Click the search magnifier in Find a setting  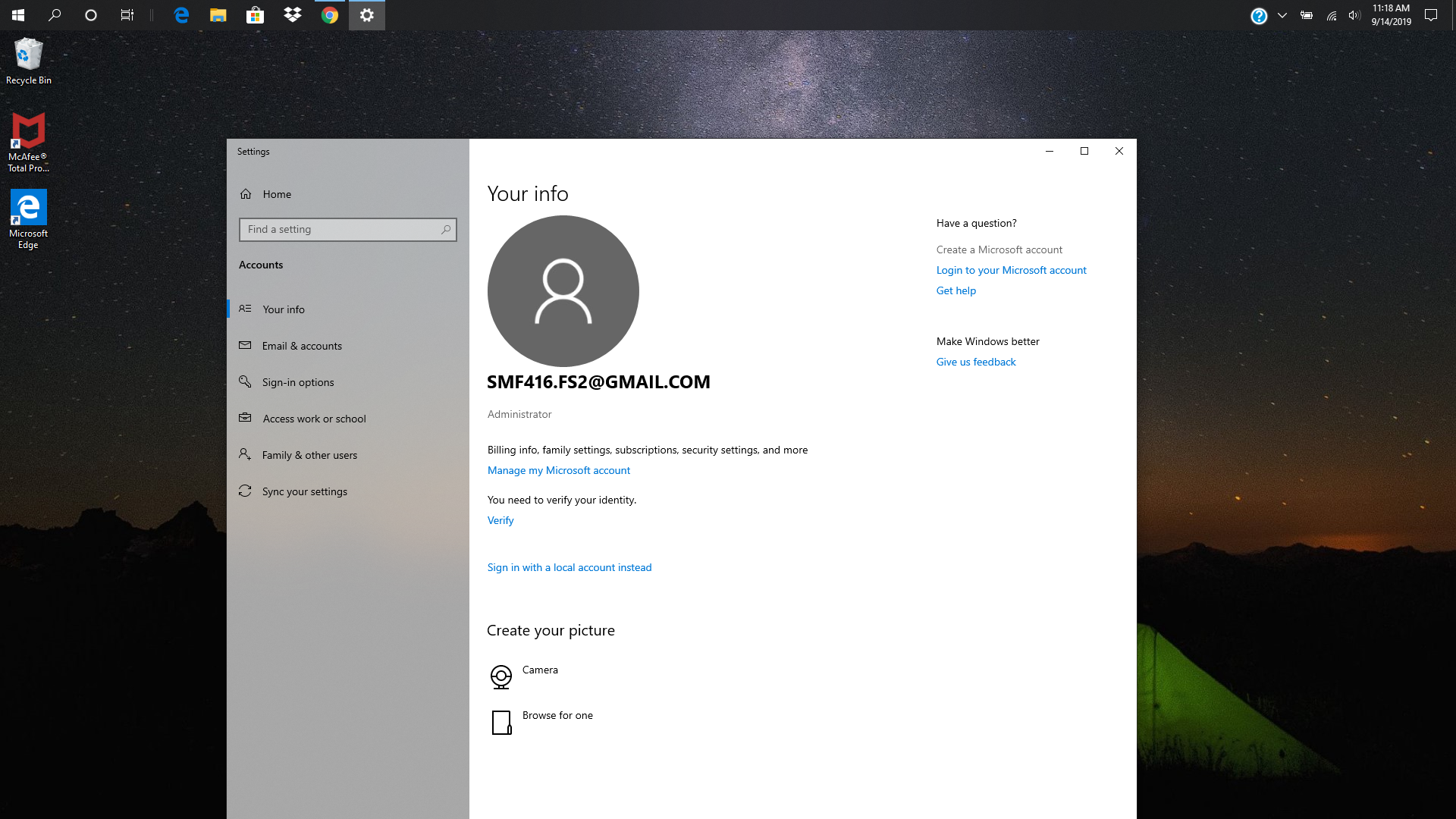(446, 230)
